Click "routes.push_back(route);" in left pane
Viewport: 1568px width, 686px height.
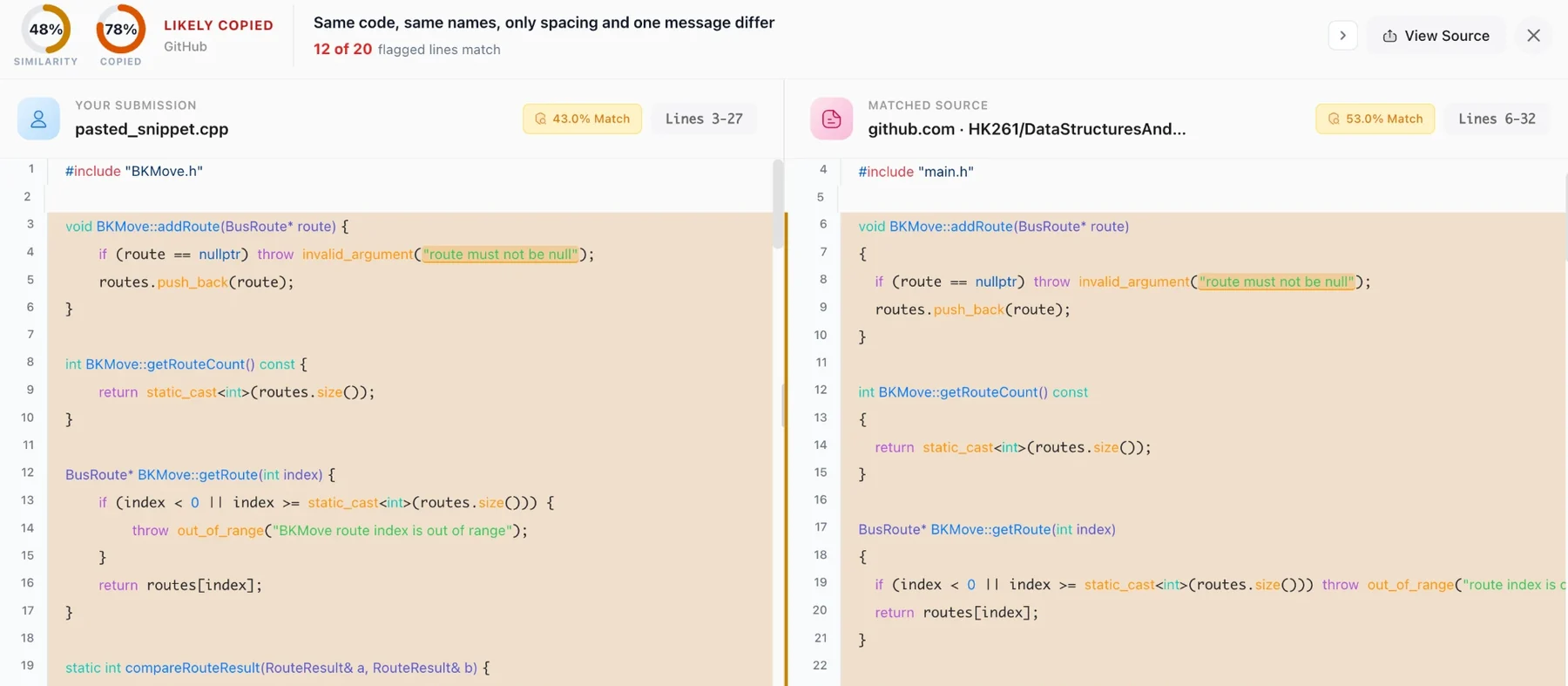196,282
